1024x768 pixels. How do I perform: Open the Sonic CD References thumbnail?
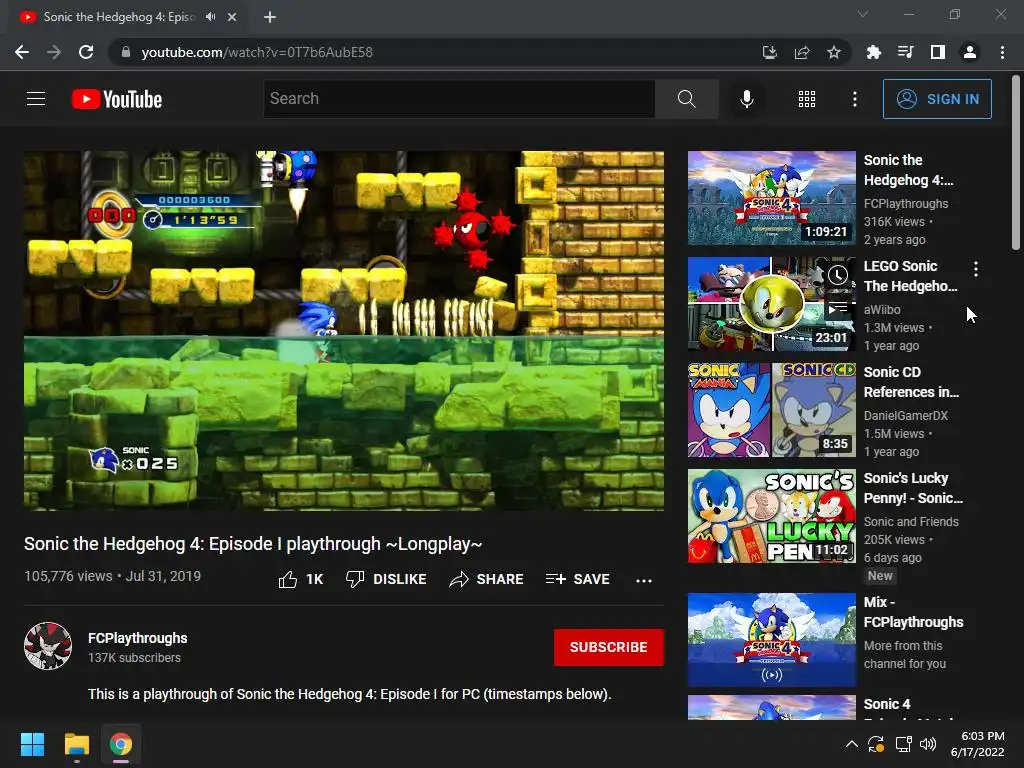coord(771,410)
